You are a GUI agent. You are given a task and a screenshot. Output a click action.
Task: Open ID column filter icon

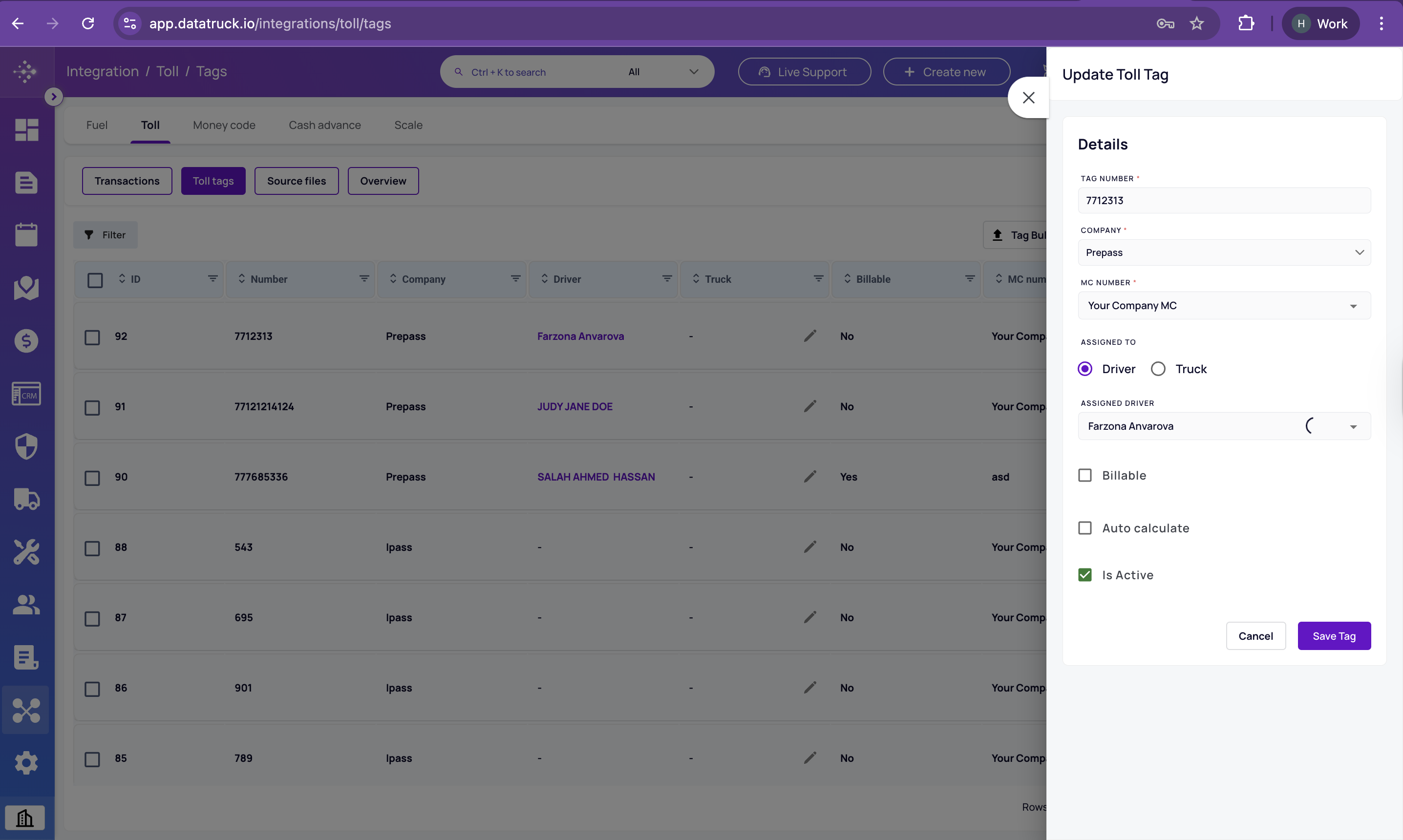213,279
